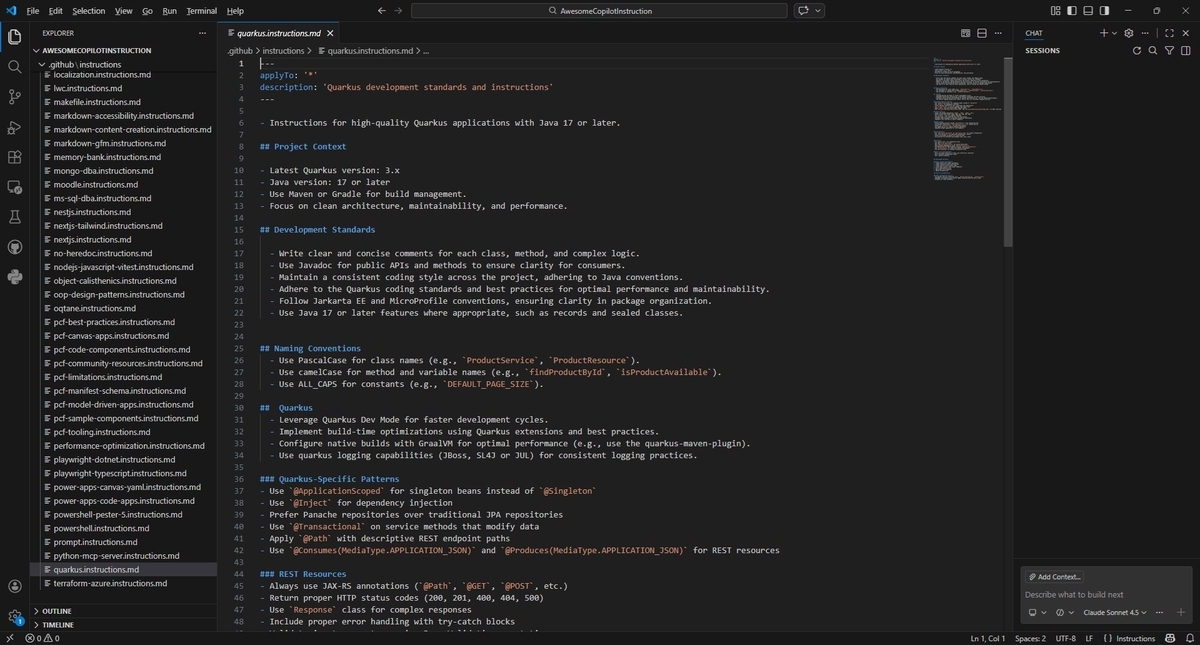Screen dimensions: 1200x645
Task: Open the Selection menu
Action: (88, 10)
